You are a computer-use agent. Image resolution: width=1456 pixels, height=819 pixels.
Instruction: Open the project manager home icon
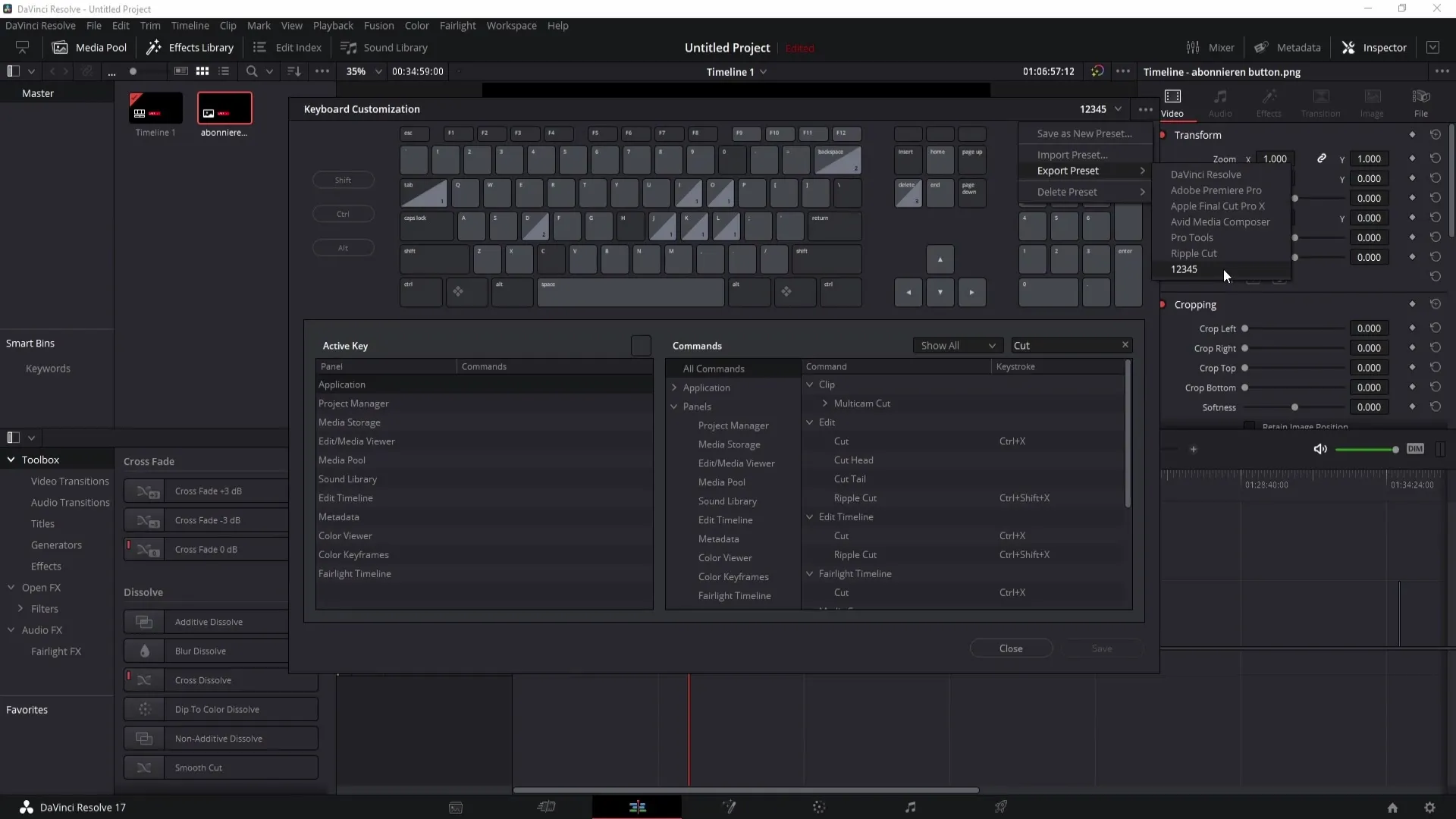[1392, 808]
